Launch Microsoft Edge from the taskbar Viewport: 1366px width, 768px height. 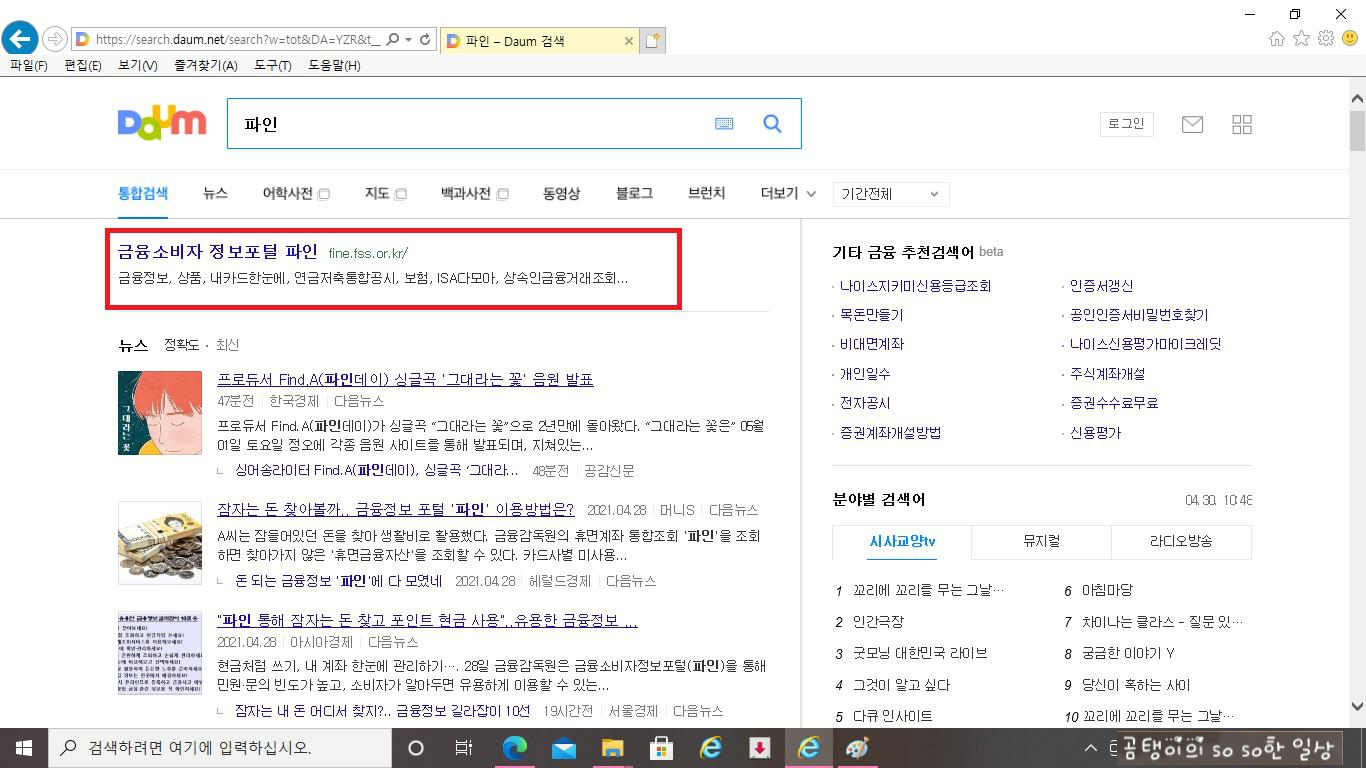514,748
